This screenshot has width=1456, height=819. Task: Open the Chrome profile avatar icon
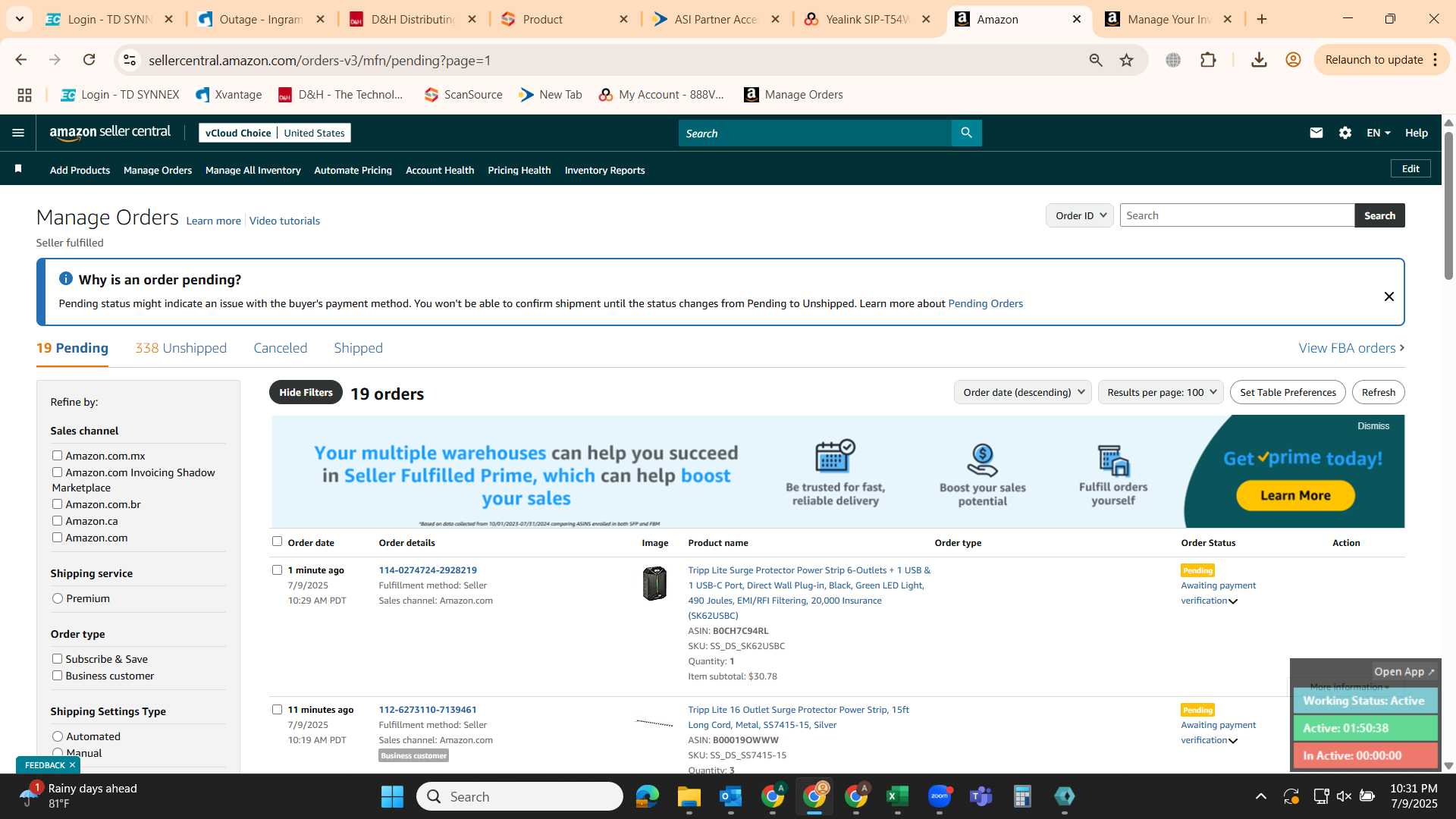[x=1294, y=60]
